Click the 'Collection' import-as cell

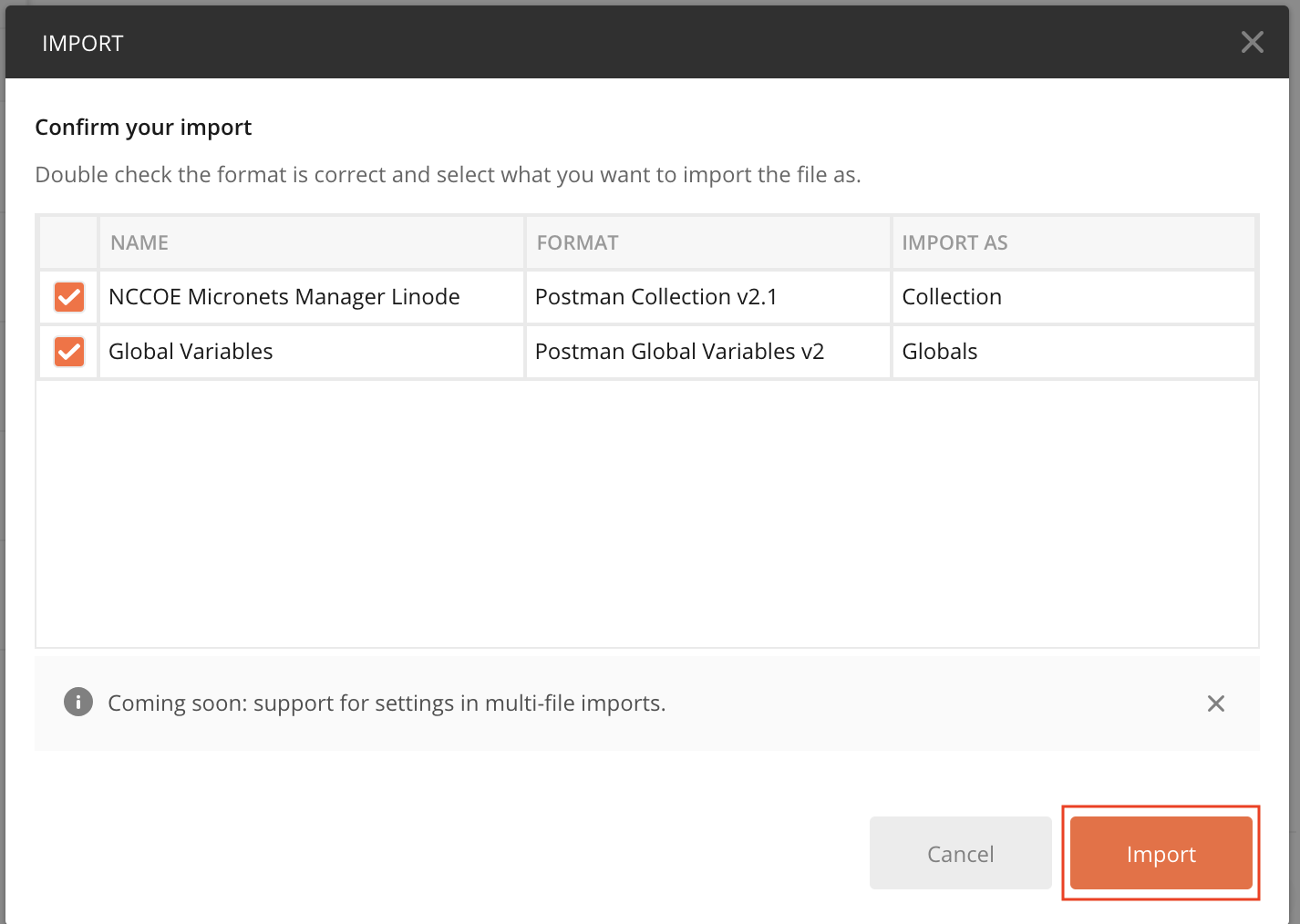pyautogui.click(x=1074, y=297)
